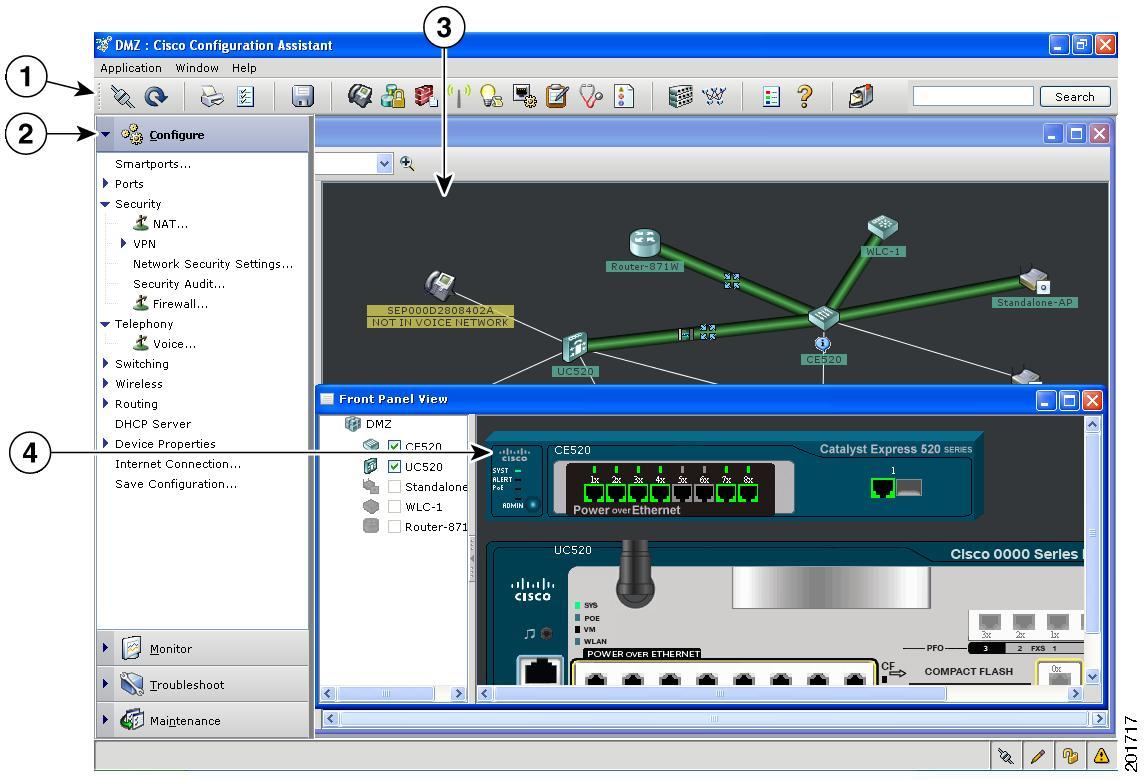Open NAT... under Security

[x=170, y=224]
